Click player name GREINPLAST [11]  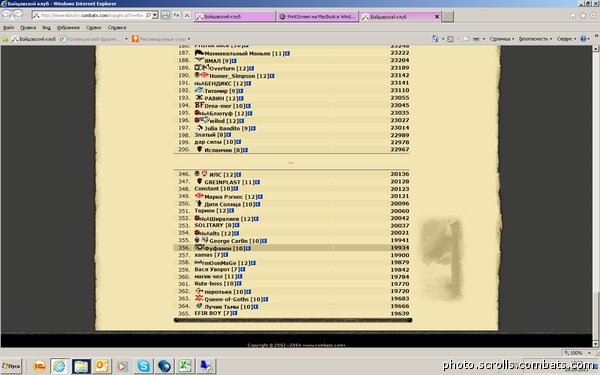tap(229, 182)
